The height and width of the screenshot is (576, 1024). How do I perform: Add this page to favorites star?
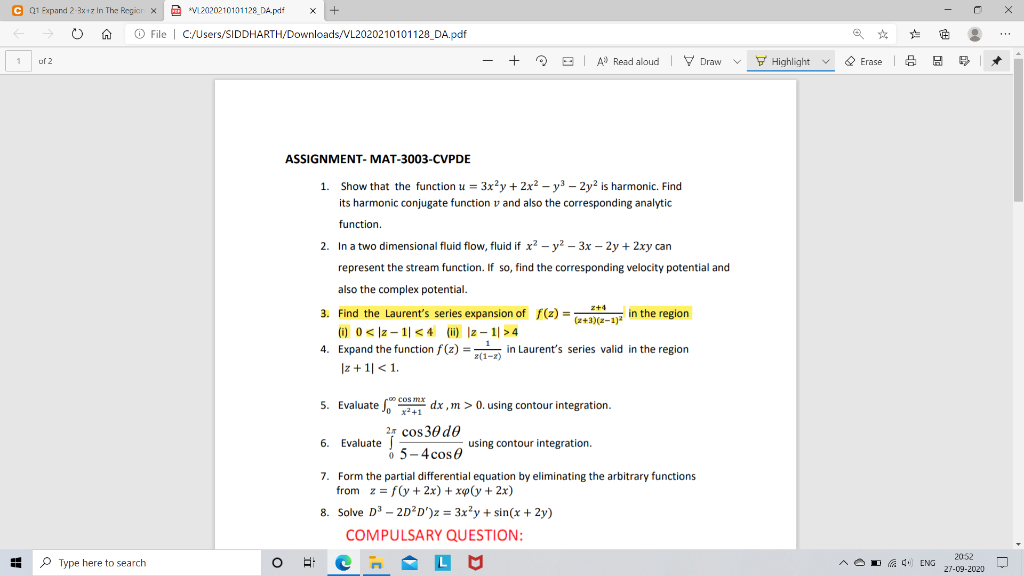(x=883, y=34)
